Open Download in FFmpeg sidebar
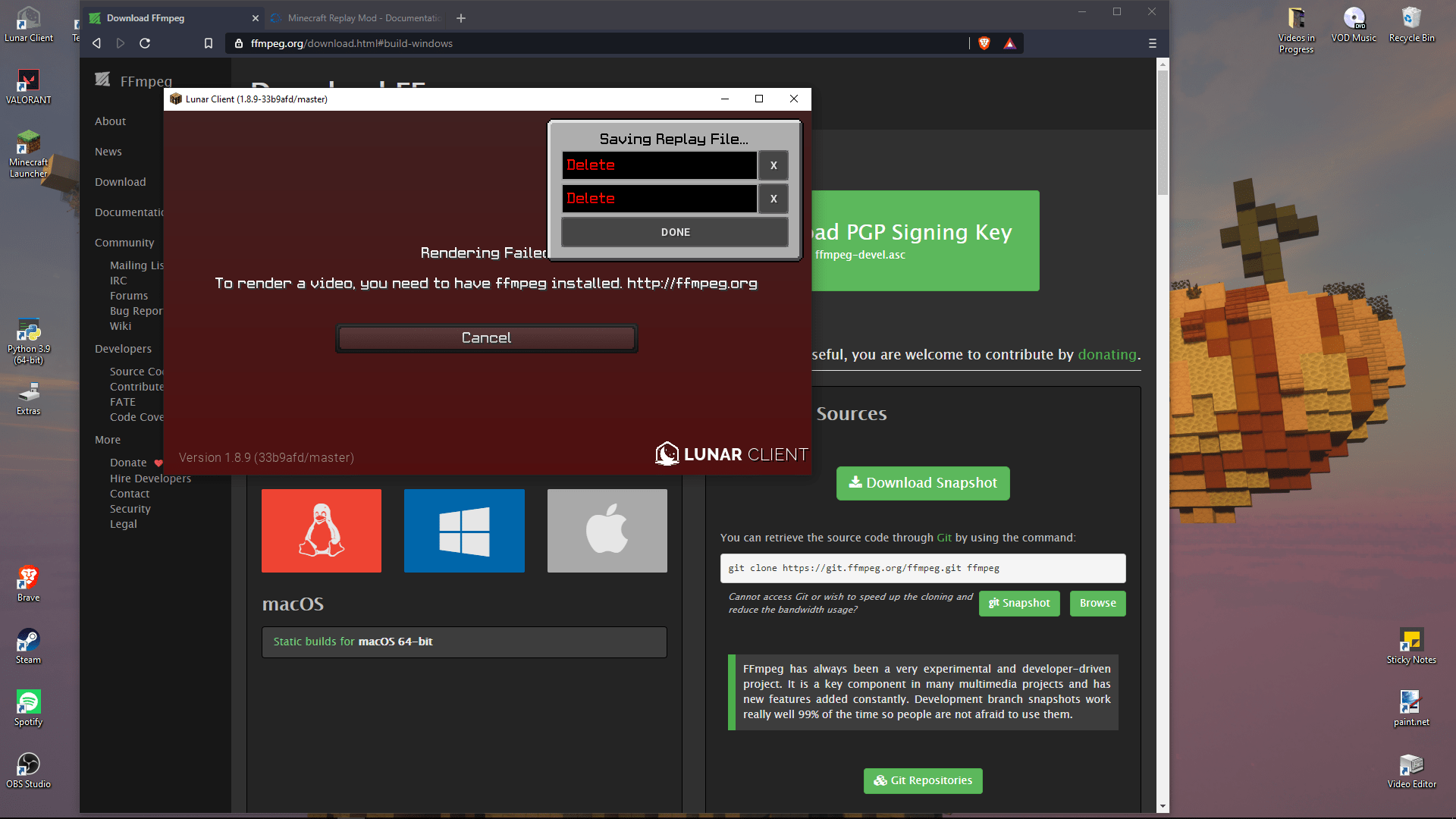This screenshot has height=819, width=1456. click(121, 182)
